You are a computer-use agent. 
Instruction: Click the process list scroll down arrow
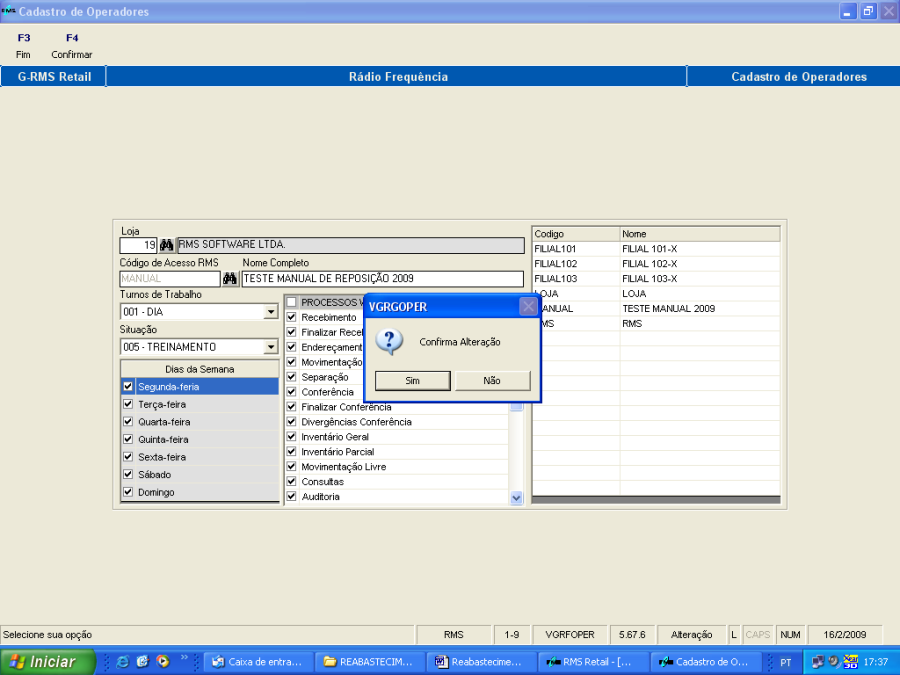pyautogui.click(x=517, y=498)
